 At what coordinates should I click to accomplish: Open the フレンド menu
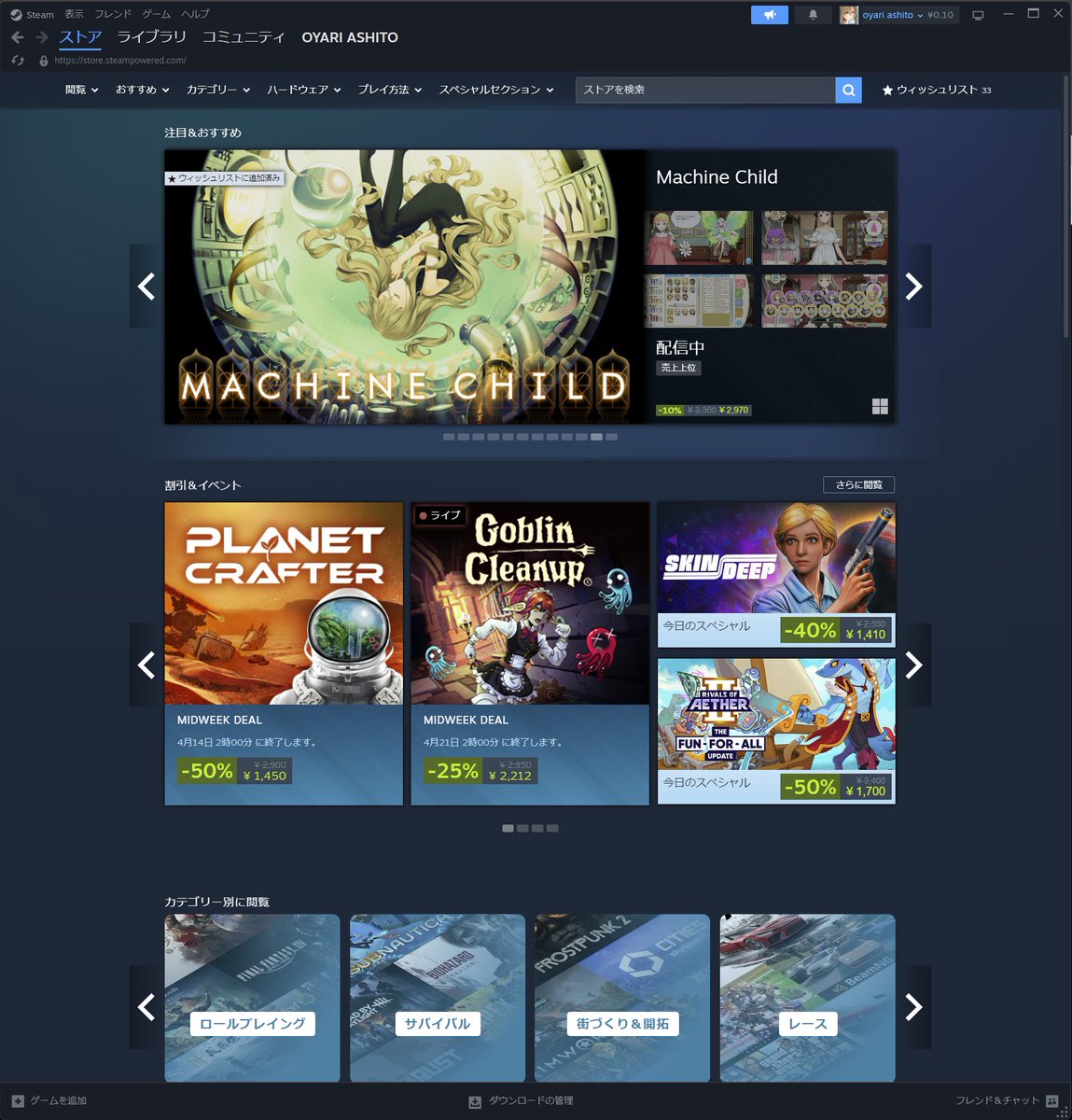coord(113,14)
